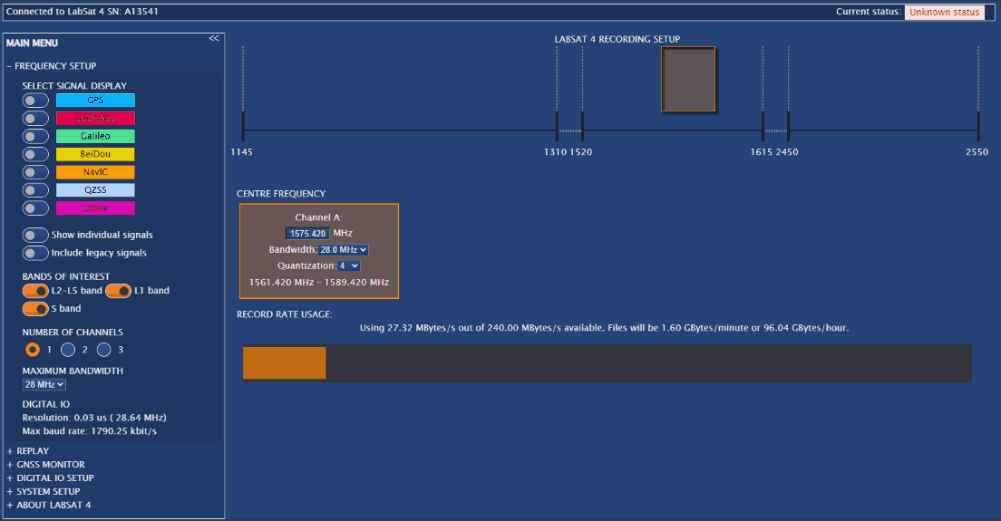Collapse the Frequency Setup section
The width and height of the screenshot is (1001, 521).
click(51, 66)
